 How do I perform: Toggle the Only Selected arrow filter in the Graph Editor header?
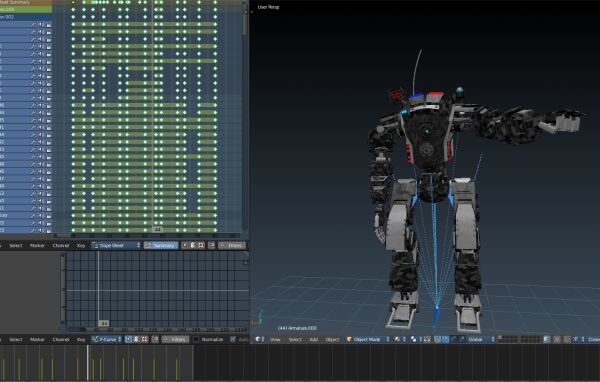pos(128,340)
